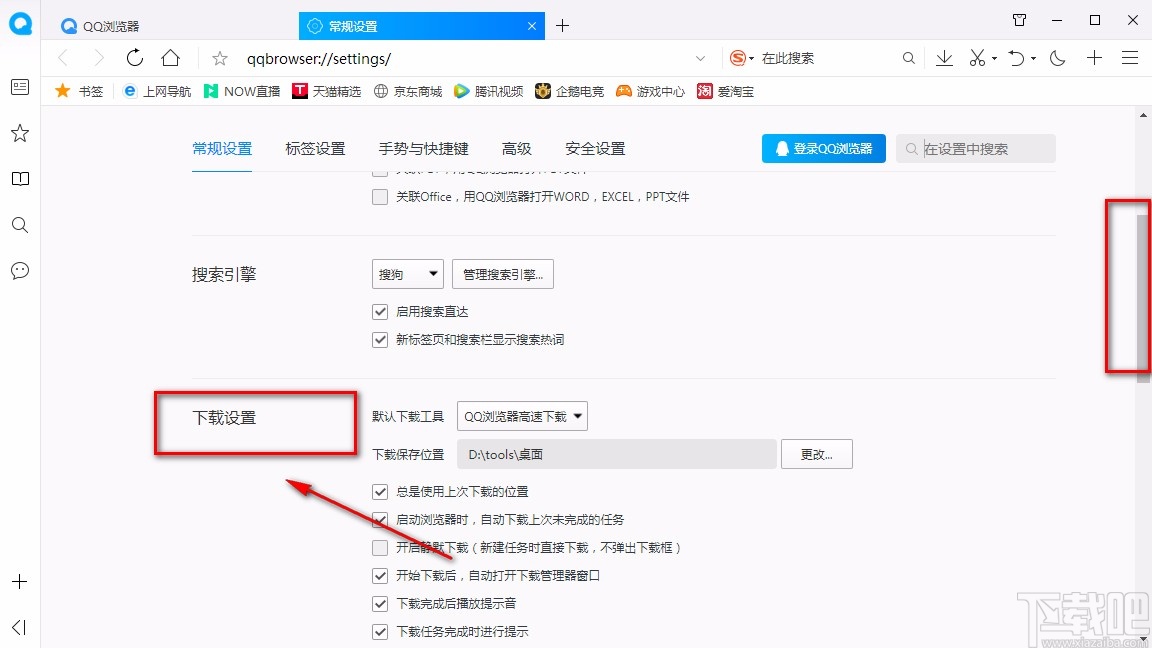Uncheck 启用搜索直达 option
The width and height of the screenshot is (1152, 648).
[380, 311]
